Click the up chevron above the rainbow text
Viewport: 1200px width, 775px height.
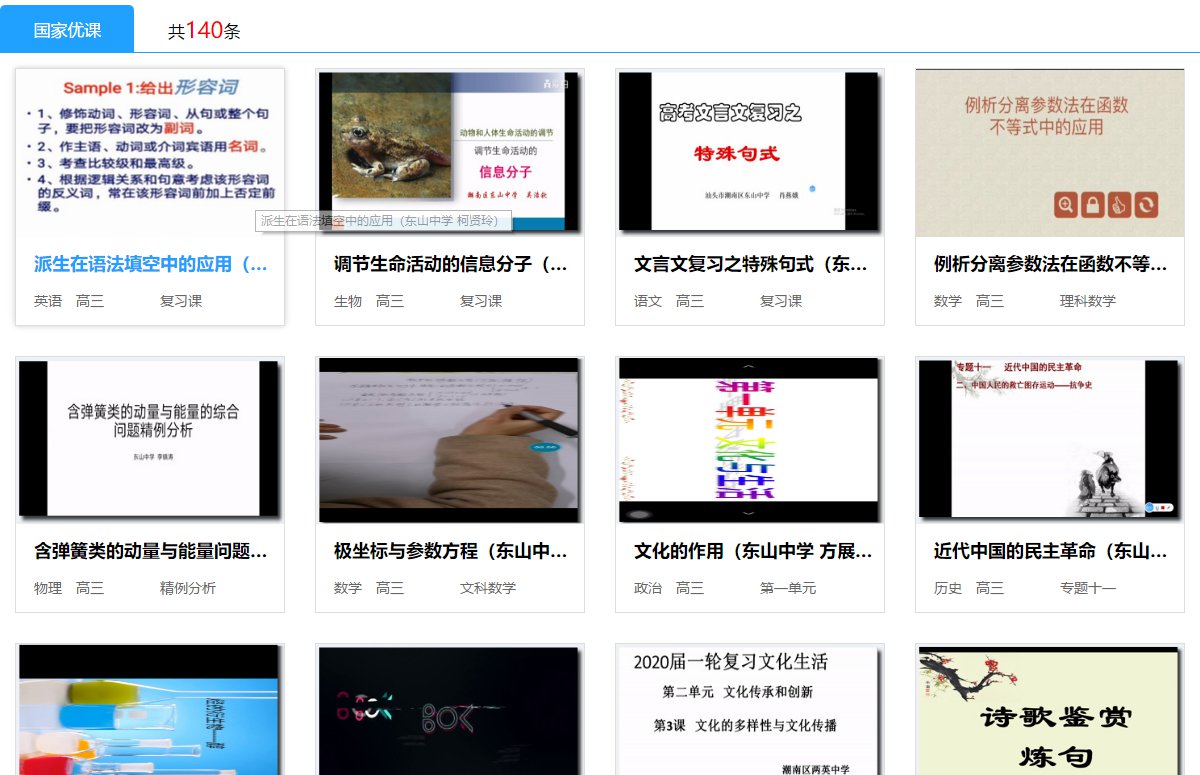[x=749, y=367]
